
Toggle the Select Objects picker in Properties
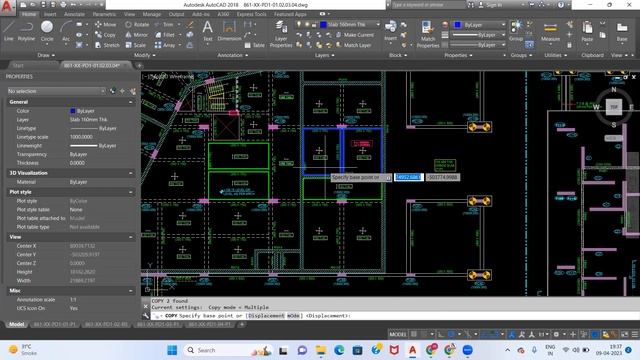click(x=122, y=91)
